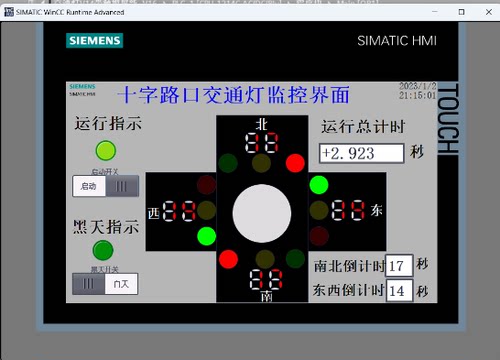Click the bright green light on west arm

coord(207,236)
